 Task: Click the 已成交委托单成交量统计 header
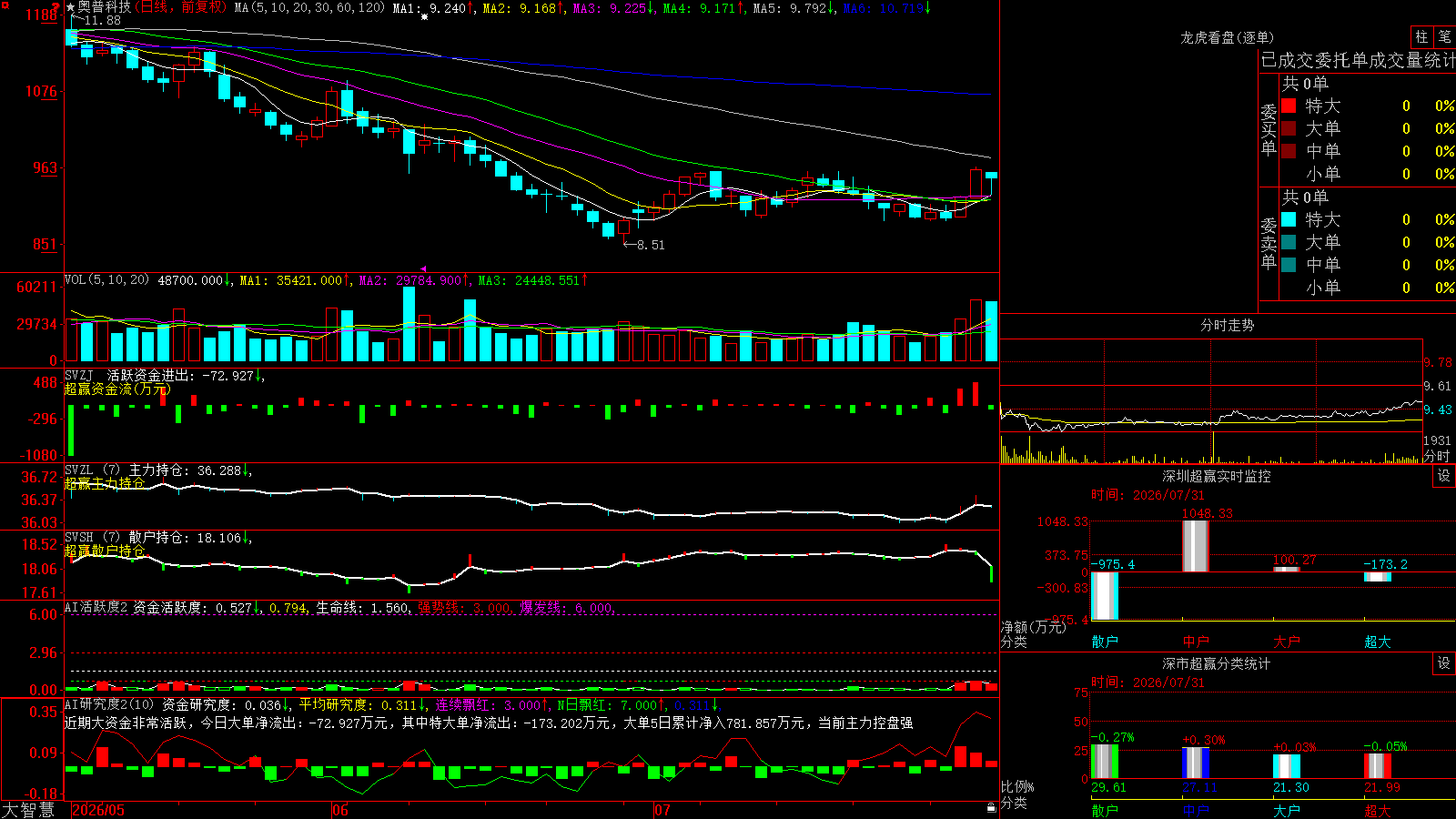(1358, 60)
